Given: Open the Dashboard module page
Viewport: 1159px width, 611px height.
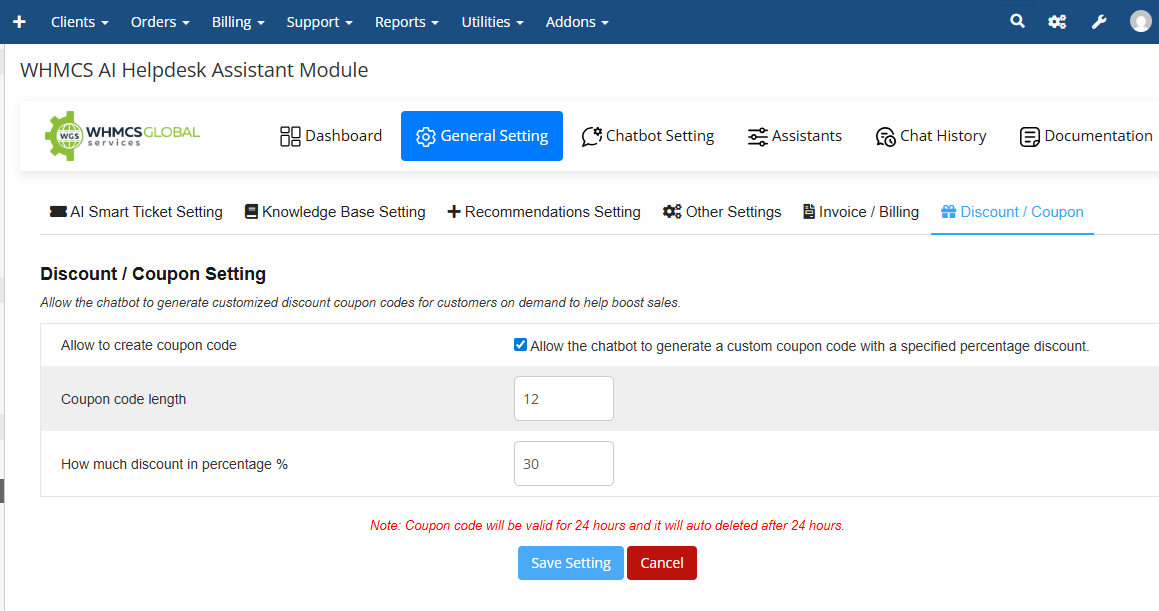Looking at the screenshot, I should point(331,136).
